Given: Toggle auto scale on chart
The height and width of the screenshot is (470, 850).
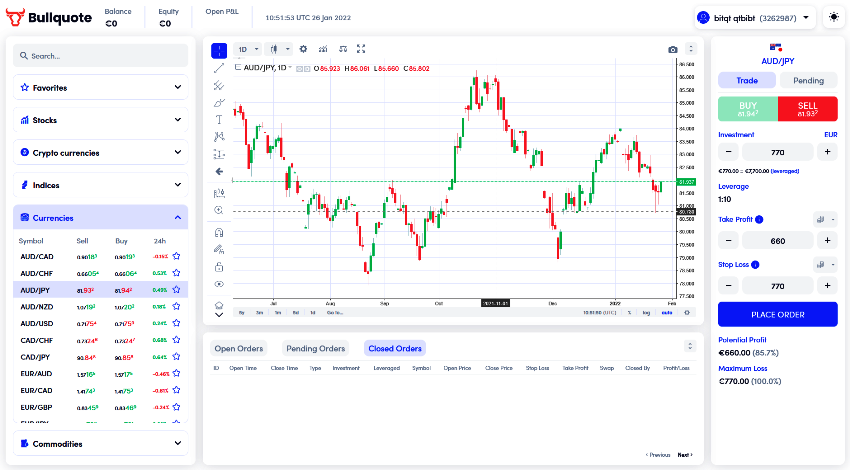Looking at the screenshot, I should pos(667,313).
